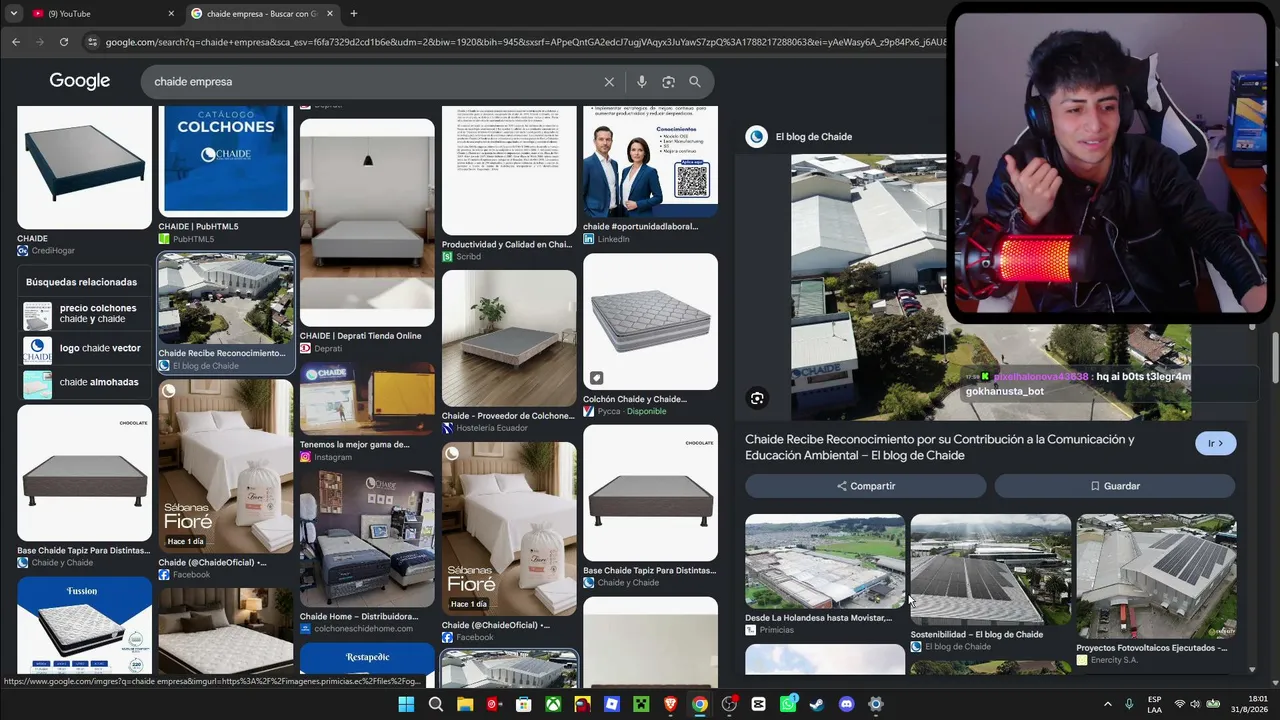Open the Deprati Tienda Online bed image
1280x720 pixels.
pos(367,223)
